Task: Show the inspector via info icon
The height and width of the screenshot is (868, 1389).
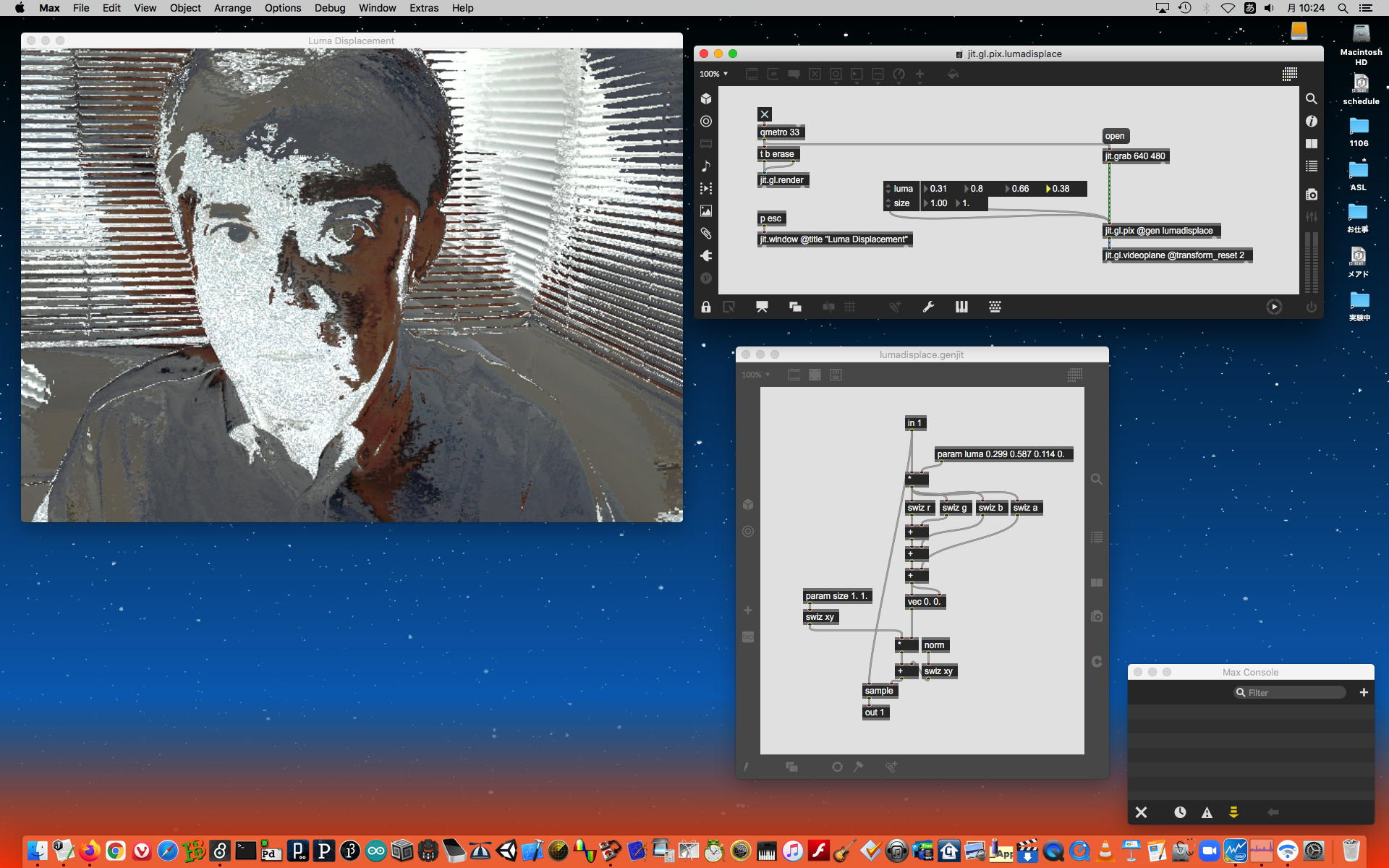Action: tap(1311, 122)
